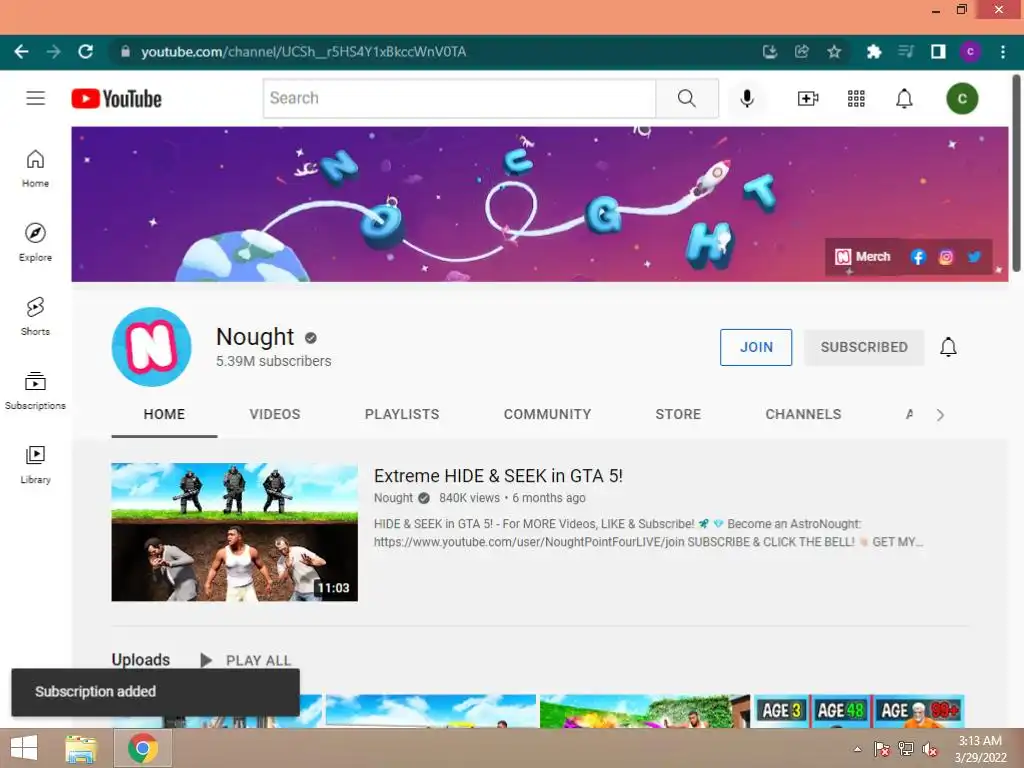1024x768 pixels.
Task: Toggle the SUBSCRIBED button
Action: pyautogui.click(x=864, y=347)
